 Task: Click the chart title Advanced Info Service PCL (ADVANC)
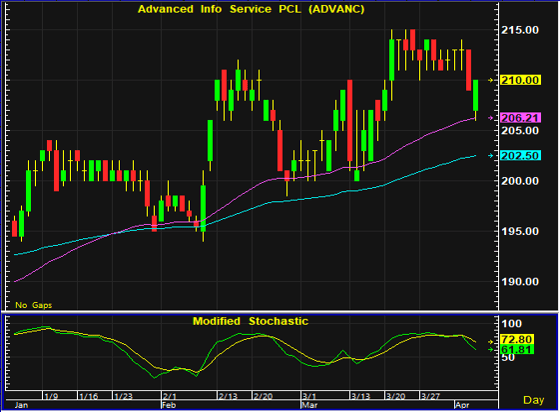[x=251, y=9]
